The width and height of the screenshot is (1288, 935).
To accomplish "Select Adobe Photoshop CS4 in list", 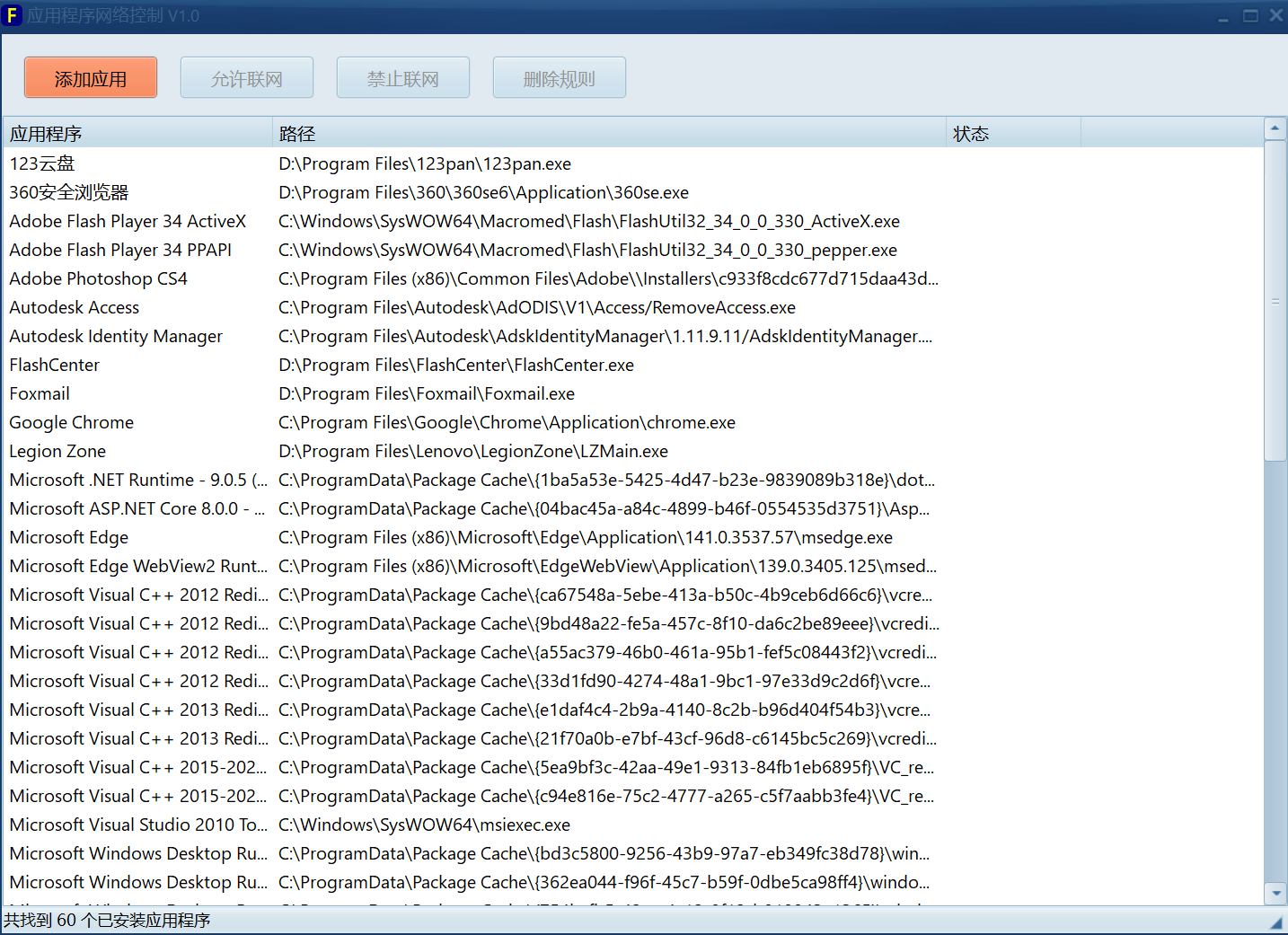I will (x=98, y=278).
